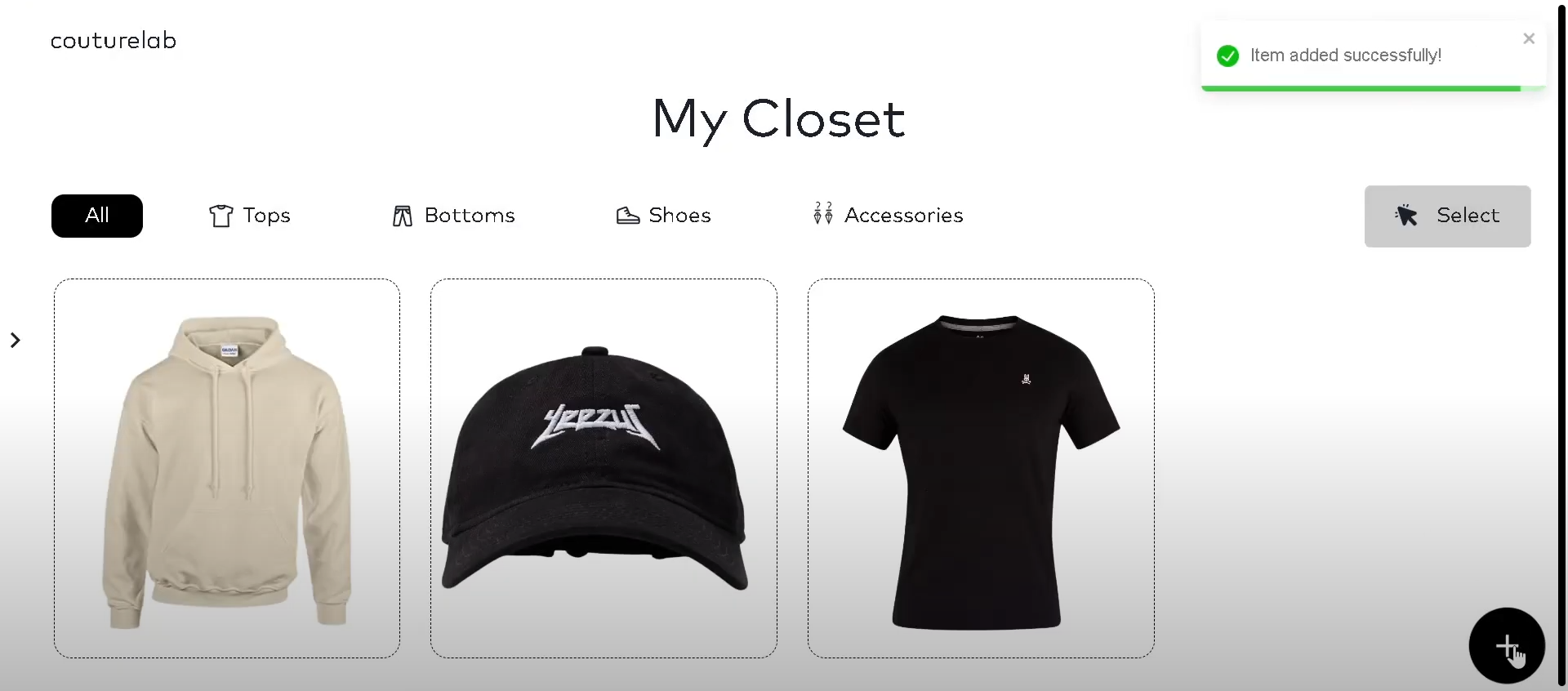Click the Item added successfully message

pyautogui.click(x=1345, y=56)
